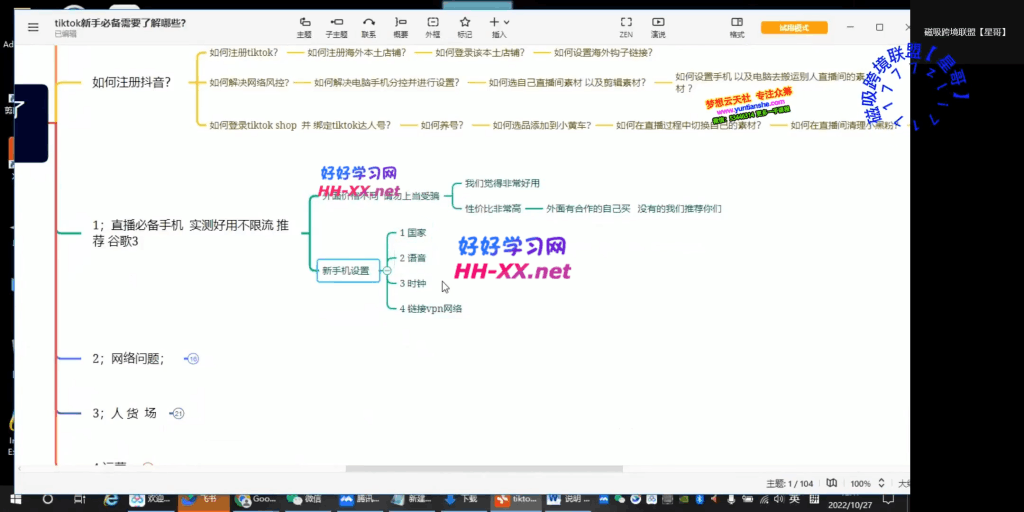
Task: Open the 标记 marker star tool
Action: 464,27
